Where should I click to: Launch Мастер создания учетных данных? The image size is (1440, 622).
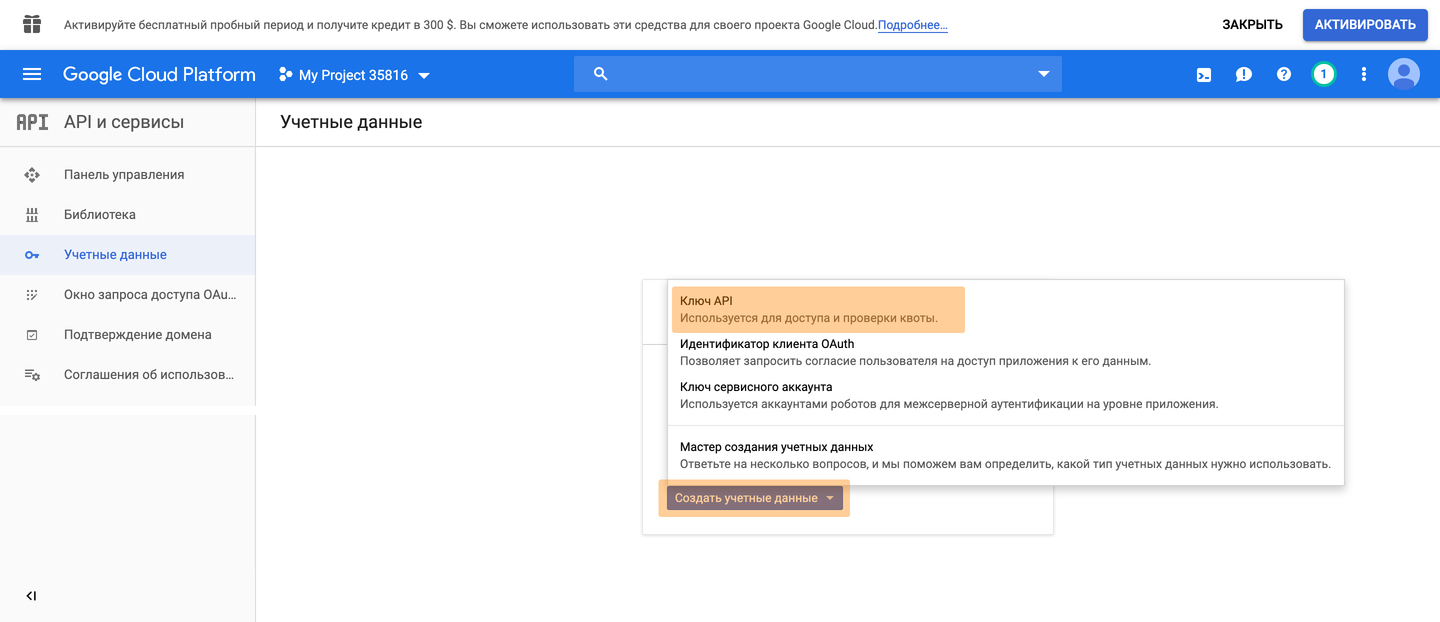coord(776,447)
